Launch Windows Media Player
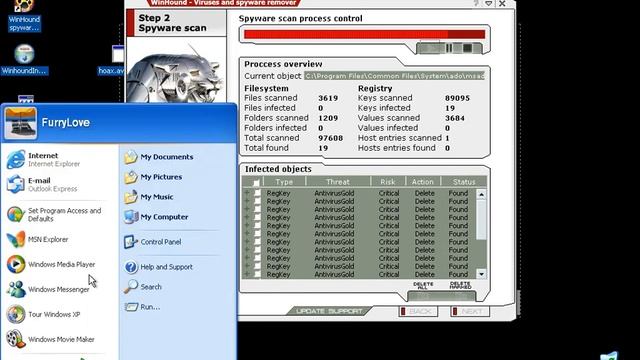 point(51,264)
